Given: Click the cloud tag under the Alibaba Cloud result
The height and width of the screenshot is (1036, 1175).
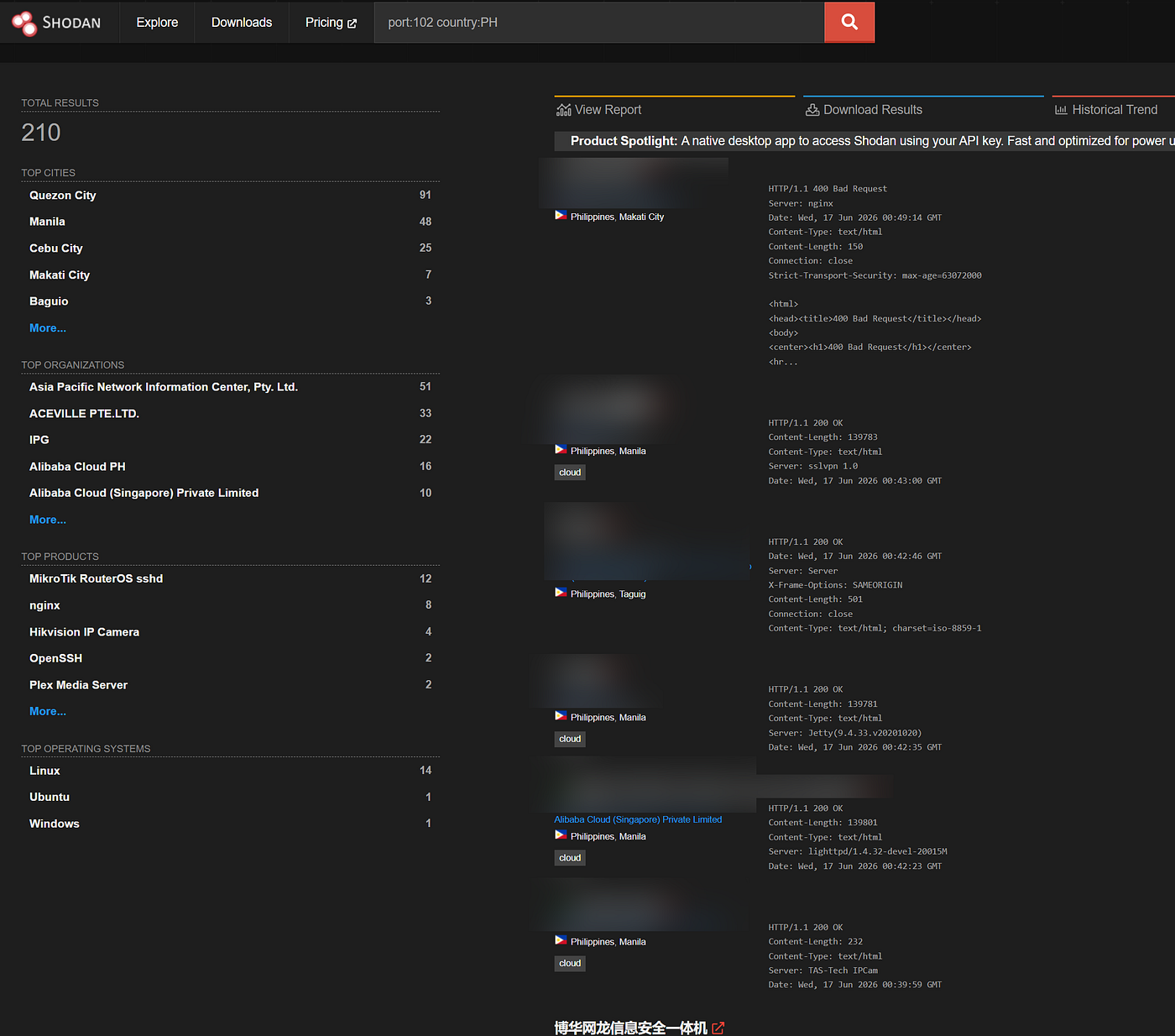Looking at the screenshot, I should [570, 858].
